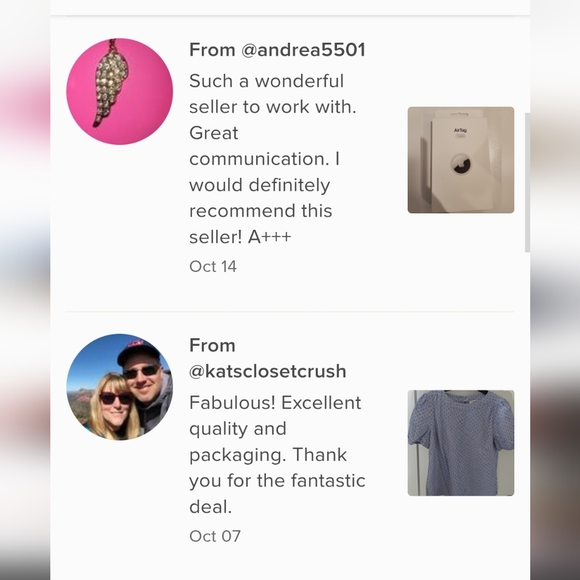Open katsclosetcrush's couple selfie avatar
Image resolution: width=580 pixels, height=580 pixels.
[x=119, y=387]
